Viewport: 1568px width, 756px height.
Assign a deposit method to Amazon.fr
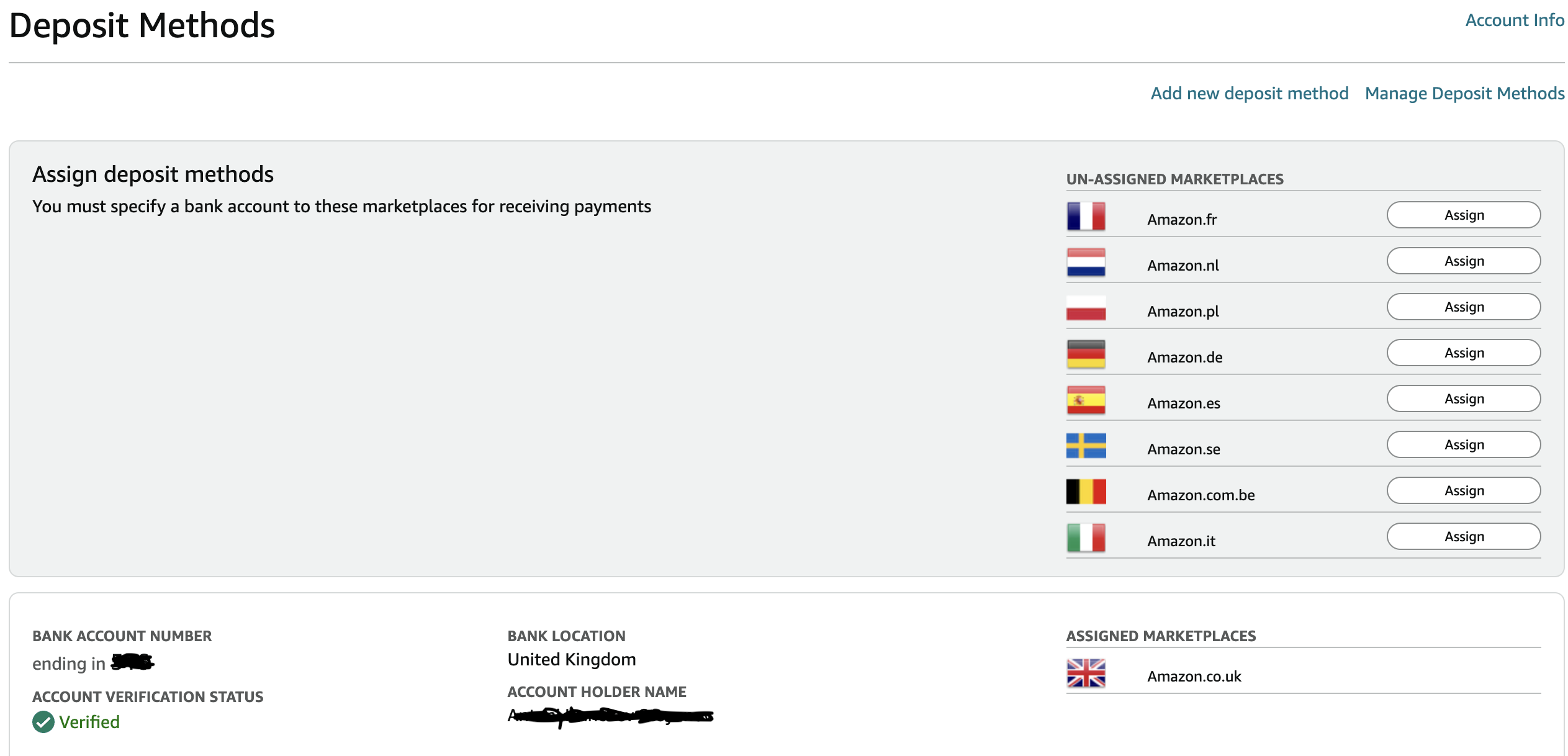(x=1464, y=215)
